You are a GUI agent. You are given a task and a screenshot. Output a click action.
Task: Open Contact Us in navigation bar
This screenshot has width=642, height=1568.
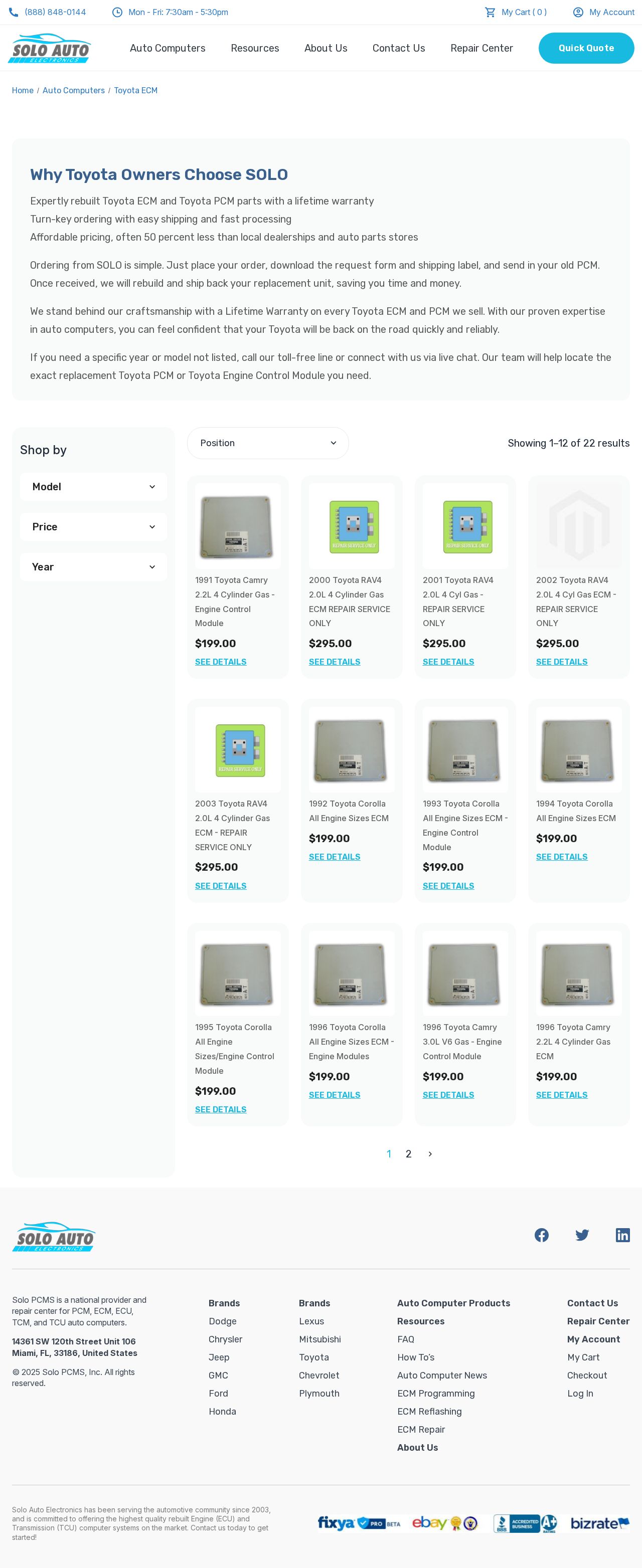click(x=399, y=48)
